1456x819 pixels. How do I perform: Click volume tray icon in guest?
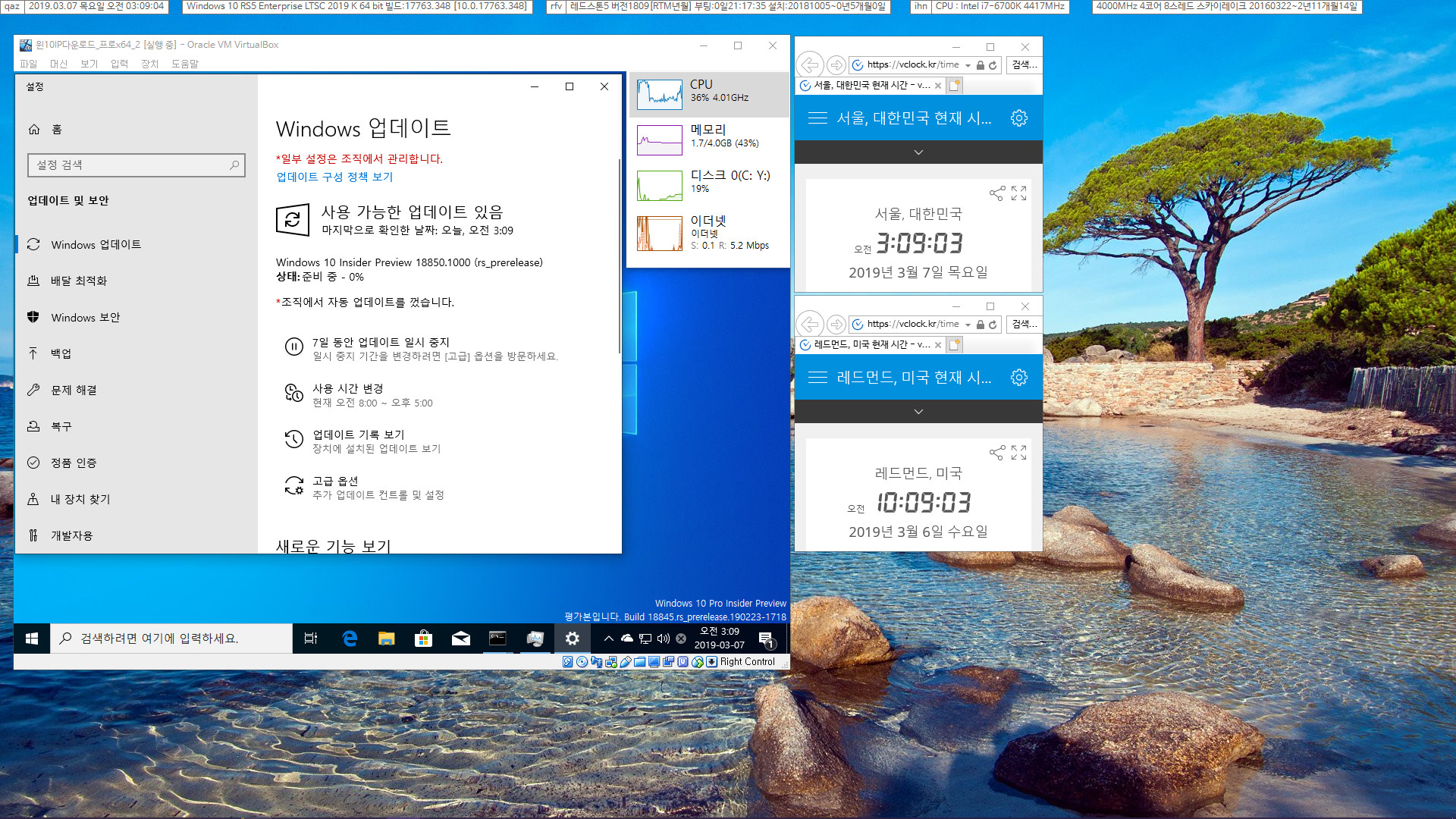[664, 639]
